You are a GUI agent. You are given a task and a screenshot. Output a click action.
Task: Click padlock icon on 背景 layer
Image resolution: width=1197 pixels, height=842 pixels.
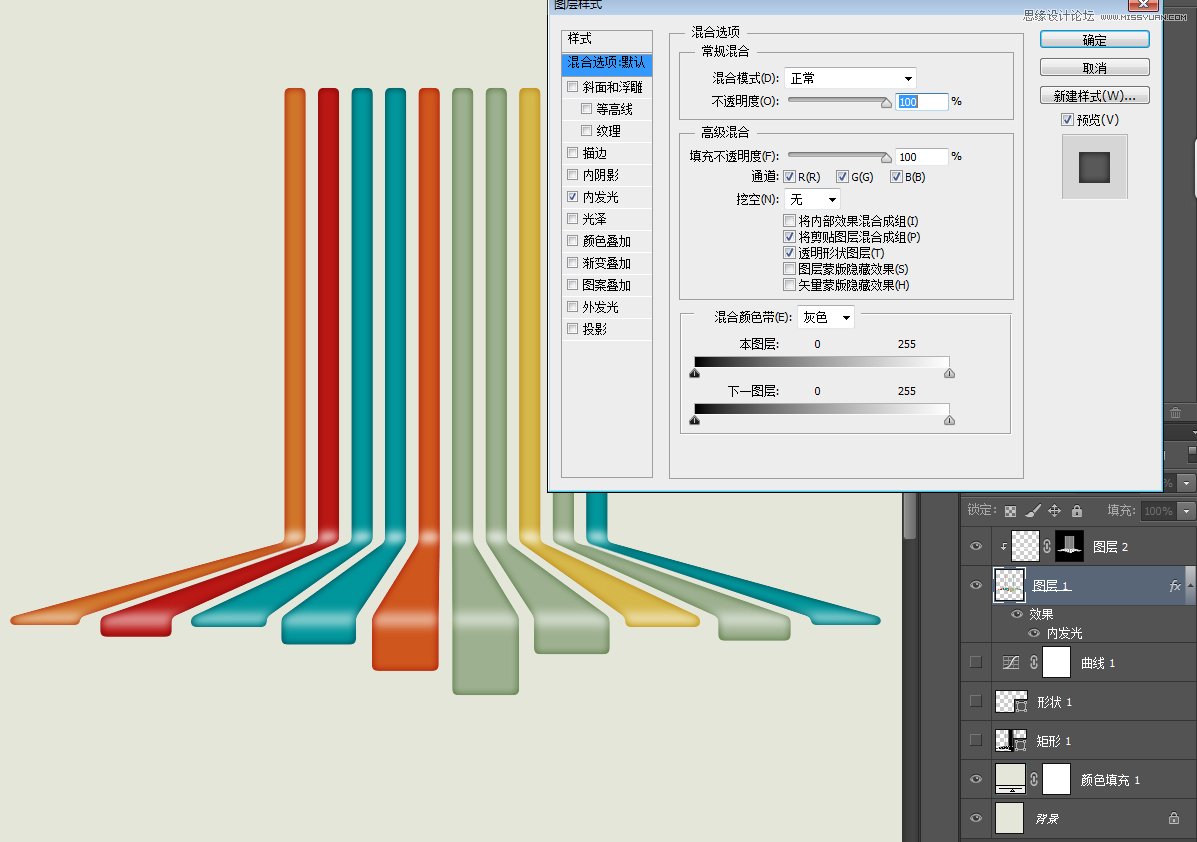[x=1173, y=818]
